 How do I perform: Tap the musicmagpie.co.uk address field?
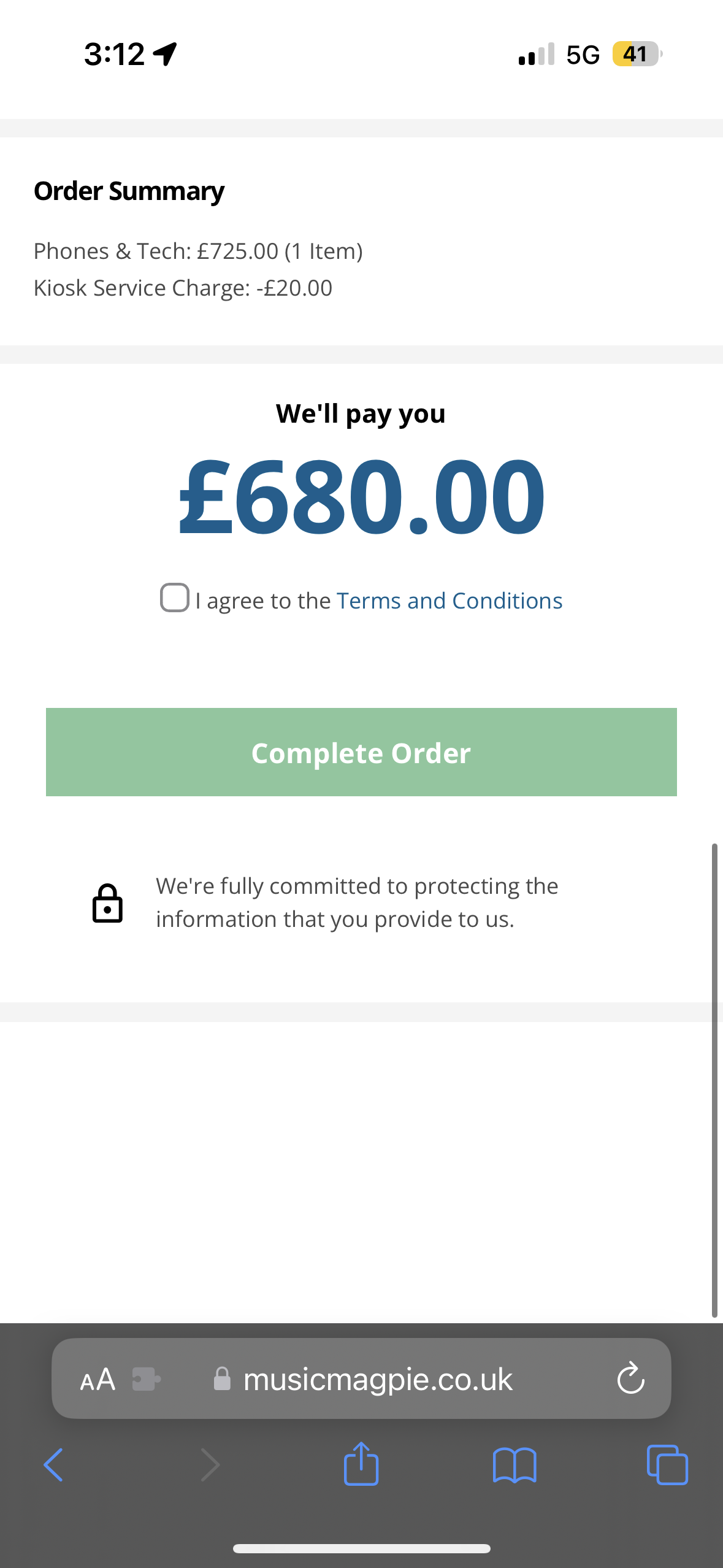click(361, 1378)
